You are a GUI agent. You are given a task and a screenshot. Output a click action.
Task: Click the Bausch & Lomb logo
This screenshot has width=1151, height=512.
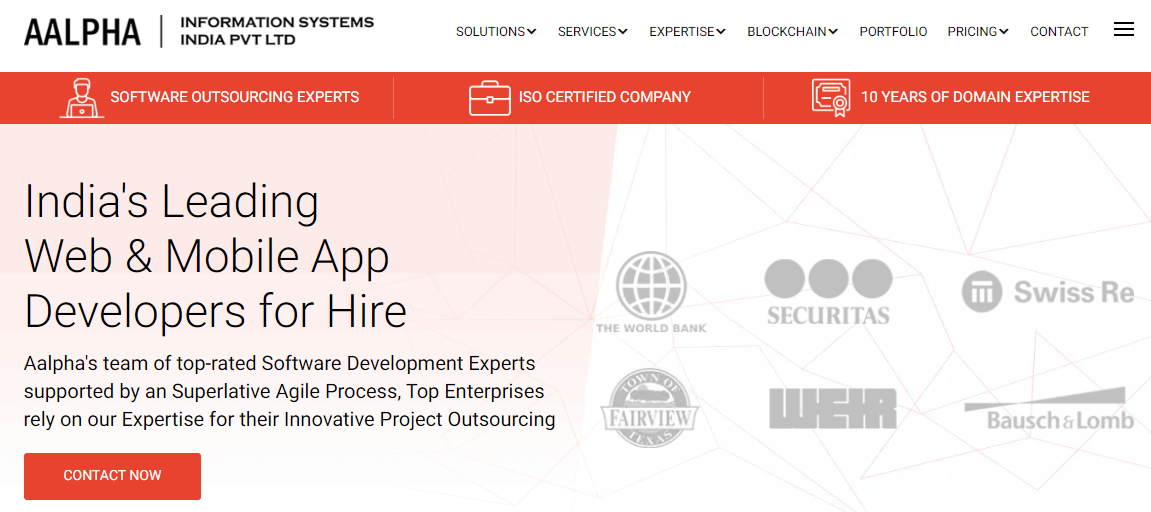click(x=1048, y=408)
